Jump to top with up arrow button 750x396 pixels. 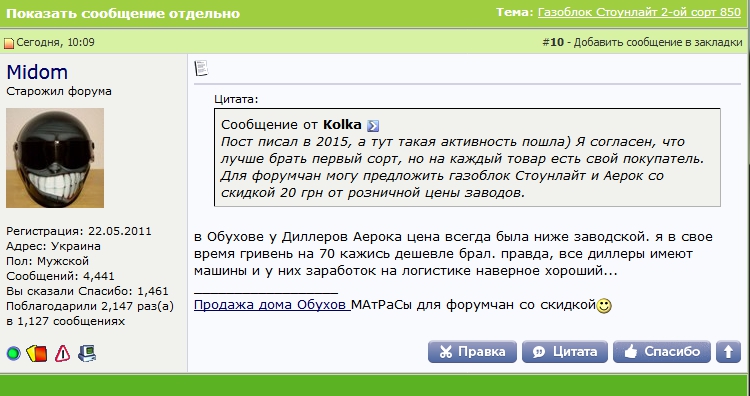point(728,352)
